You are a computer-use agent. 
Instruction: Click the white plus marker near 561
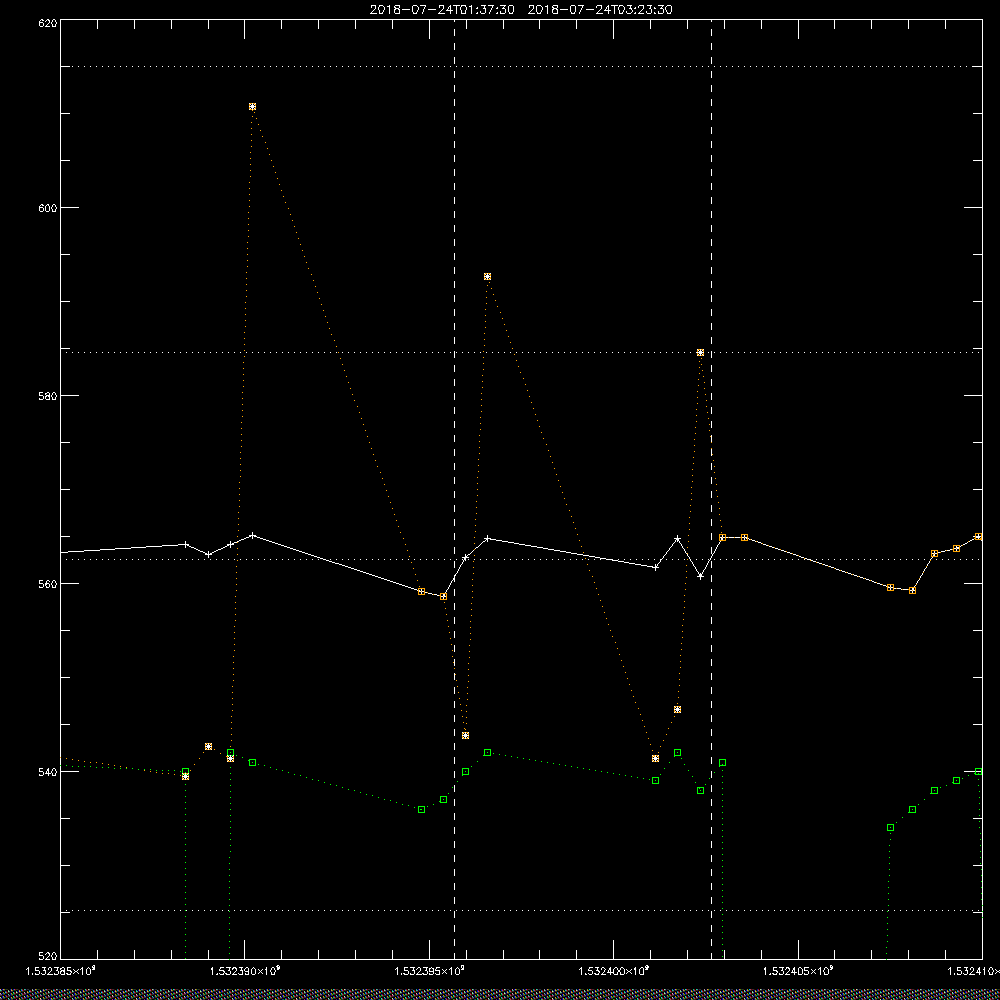(700, 577)
